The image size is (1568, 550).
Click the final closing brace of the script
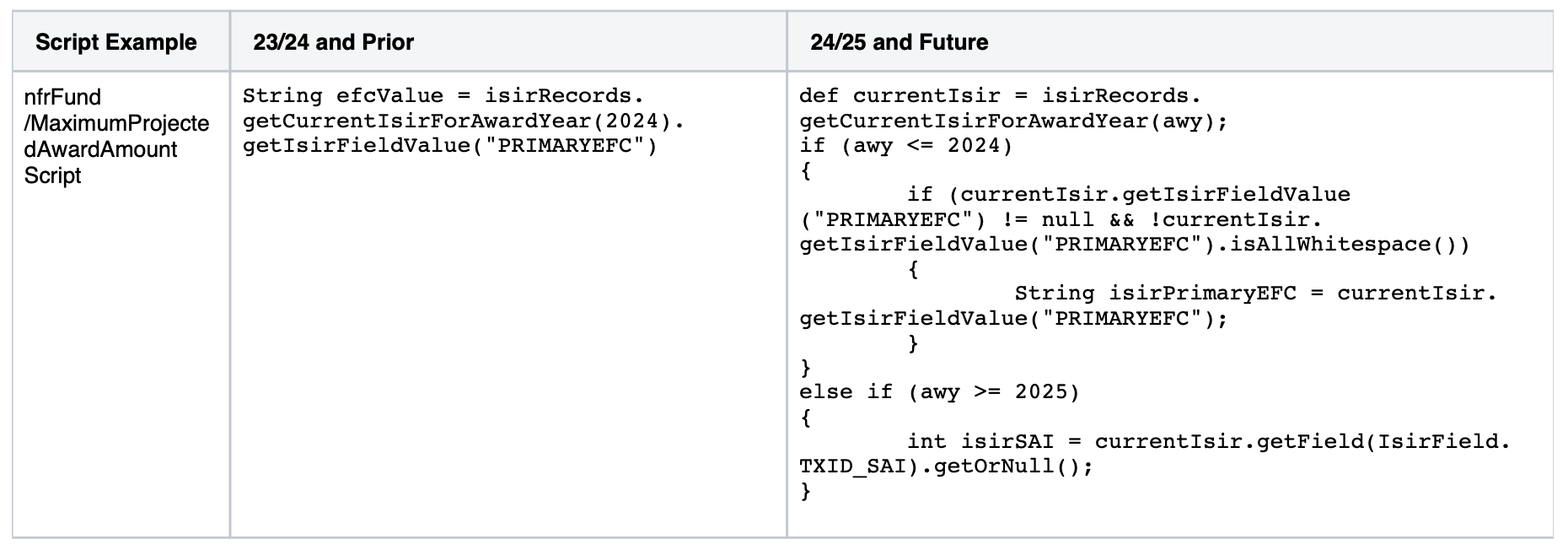coord(806,490)
